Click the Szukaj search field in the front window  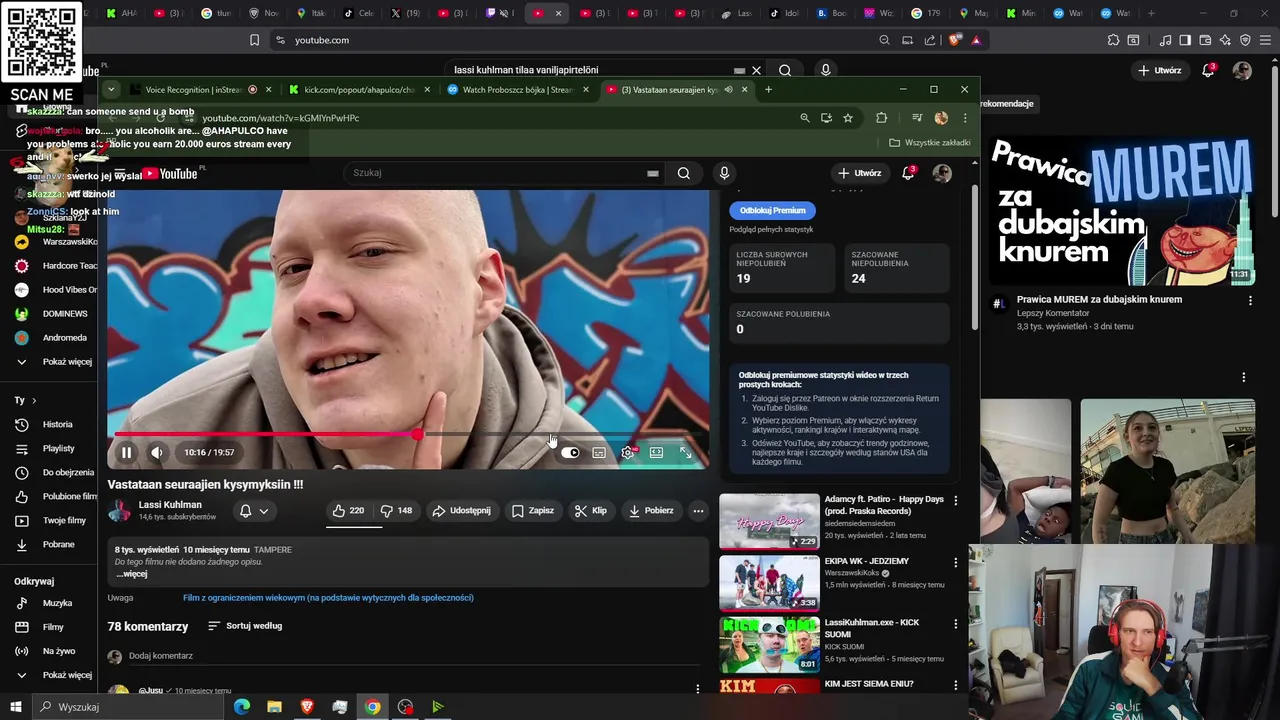pyautogui.click(x=496, y=173)
